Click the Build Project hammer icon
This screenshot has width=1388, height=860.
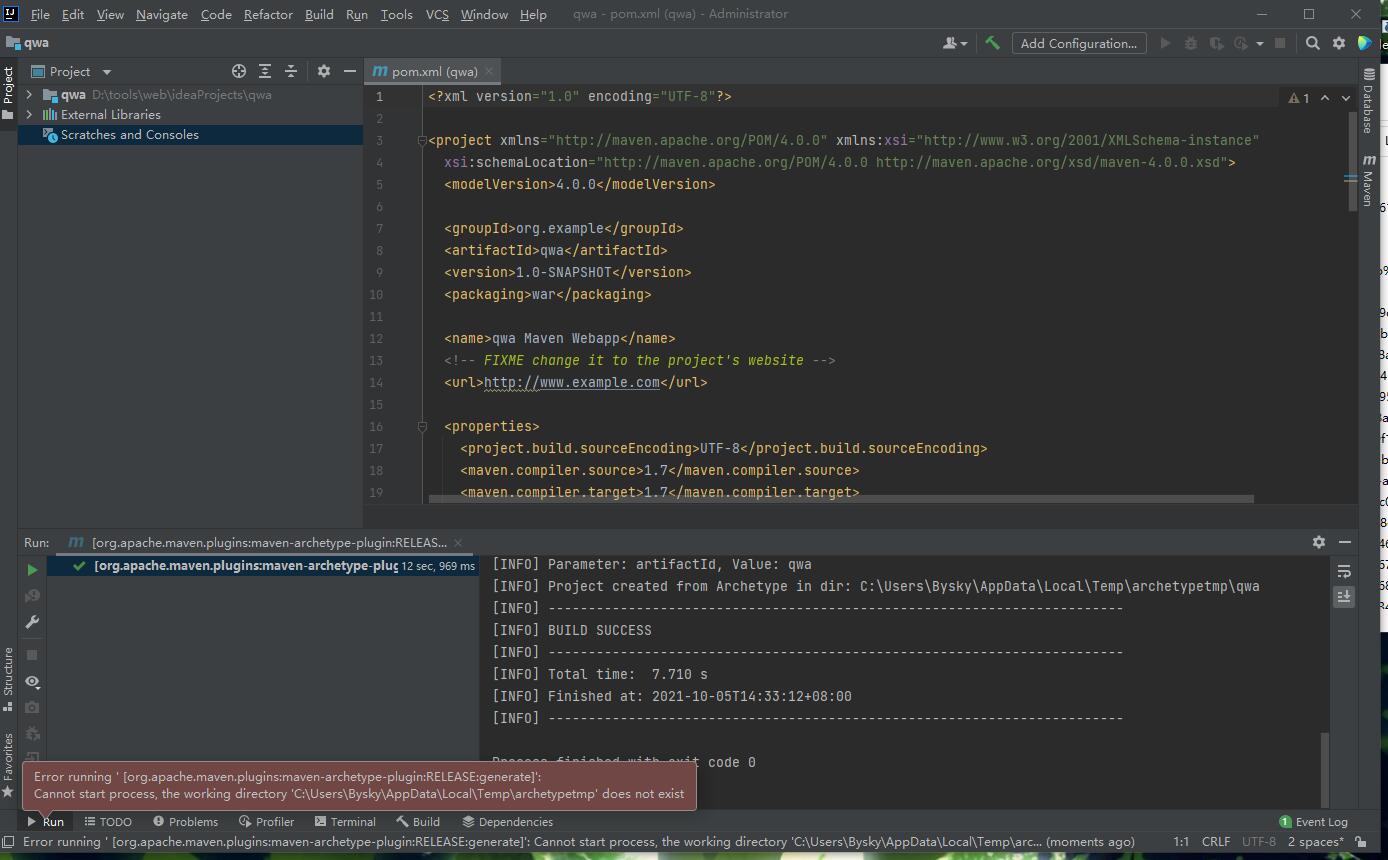coord(992,43)
